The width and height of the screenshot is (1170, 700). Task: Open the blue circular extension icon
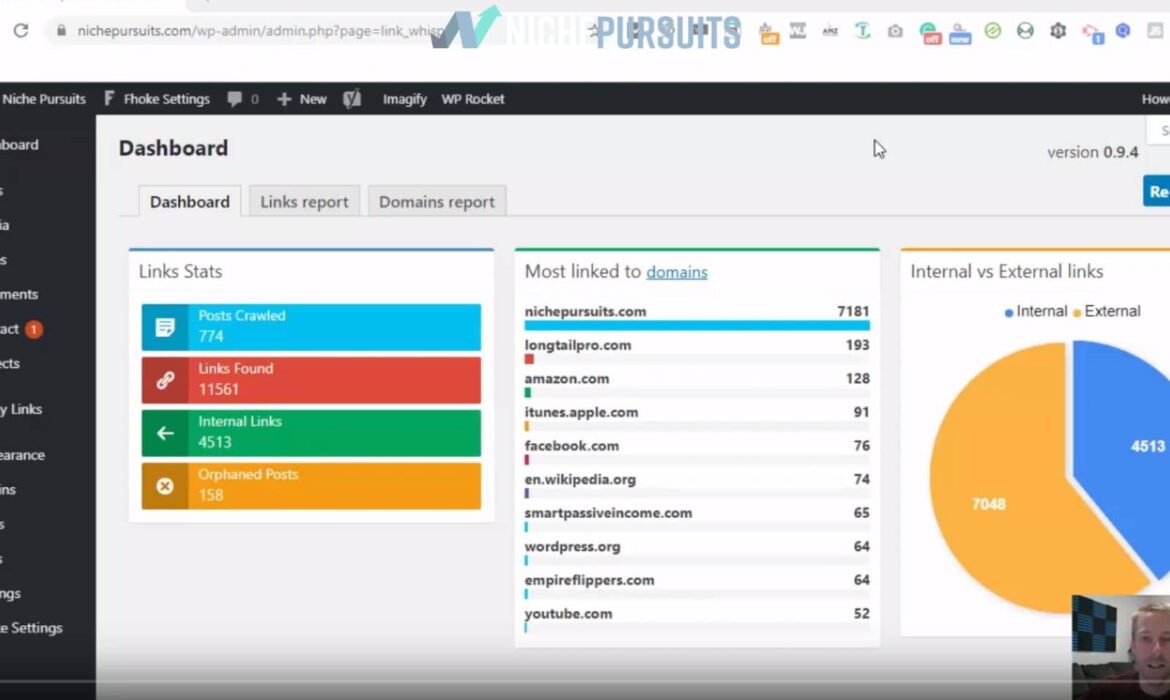[x=1123, y=31]
